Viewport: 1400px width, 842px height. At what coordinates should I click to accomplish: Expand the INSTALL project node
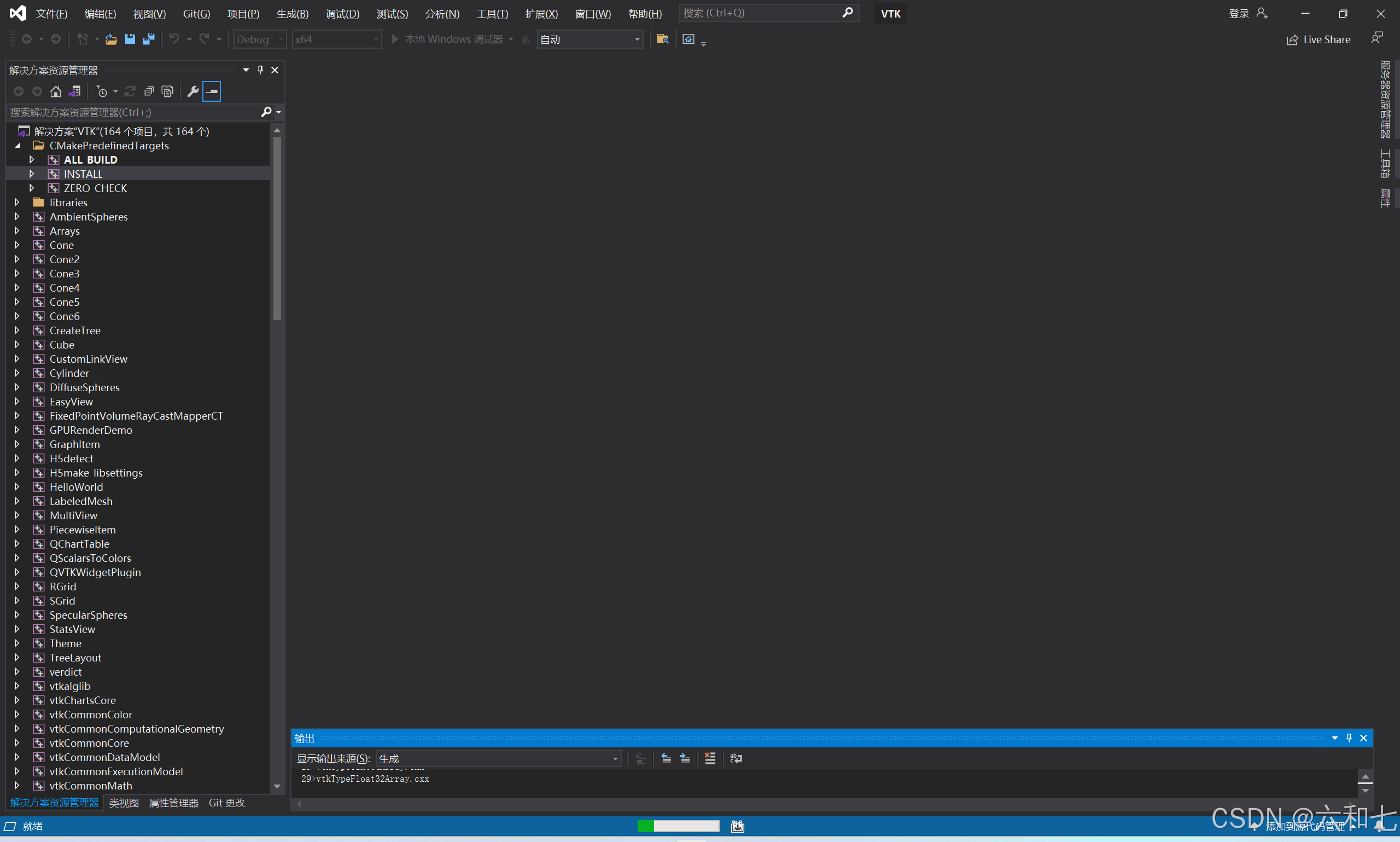[x=32, y=173]
